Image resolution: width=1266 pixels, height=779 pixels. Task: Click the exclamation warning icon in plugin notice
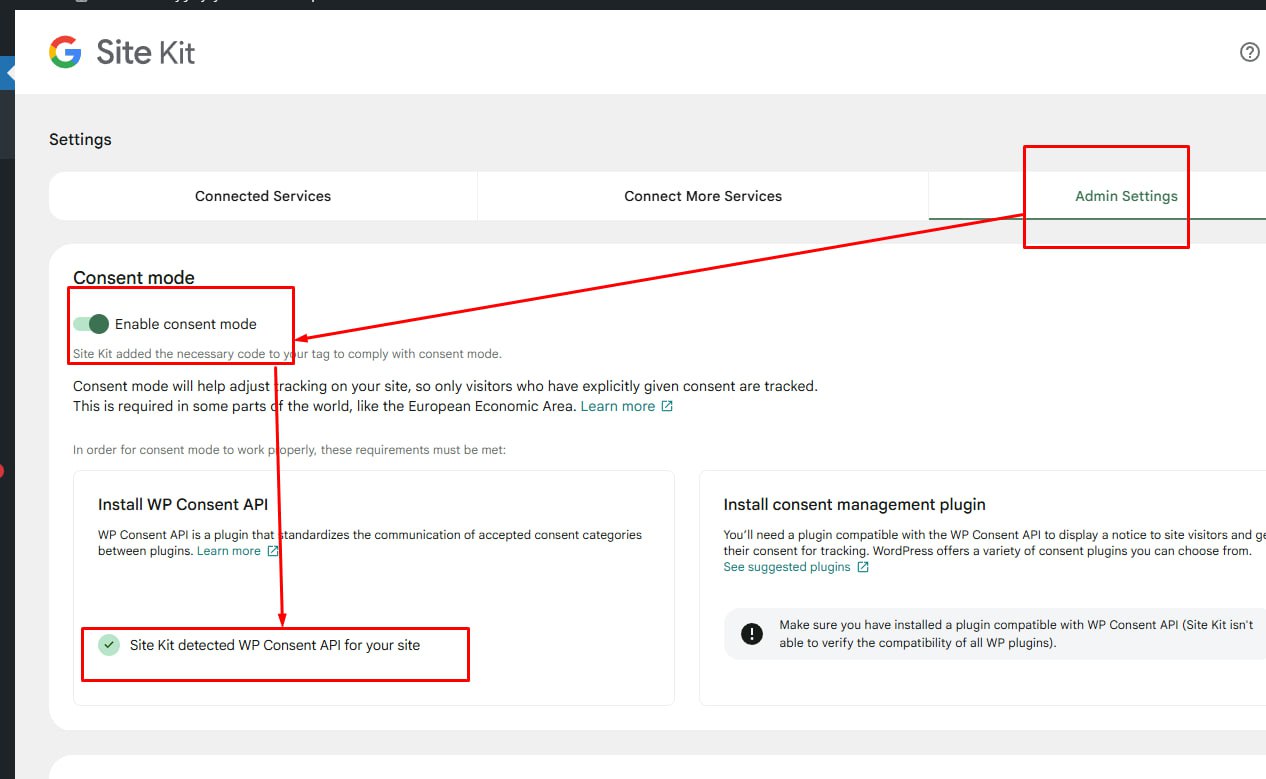click(751, 633)
